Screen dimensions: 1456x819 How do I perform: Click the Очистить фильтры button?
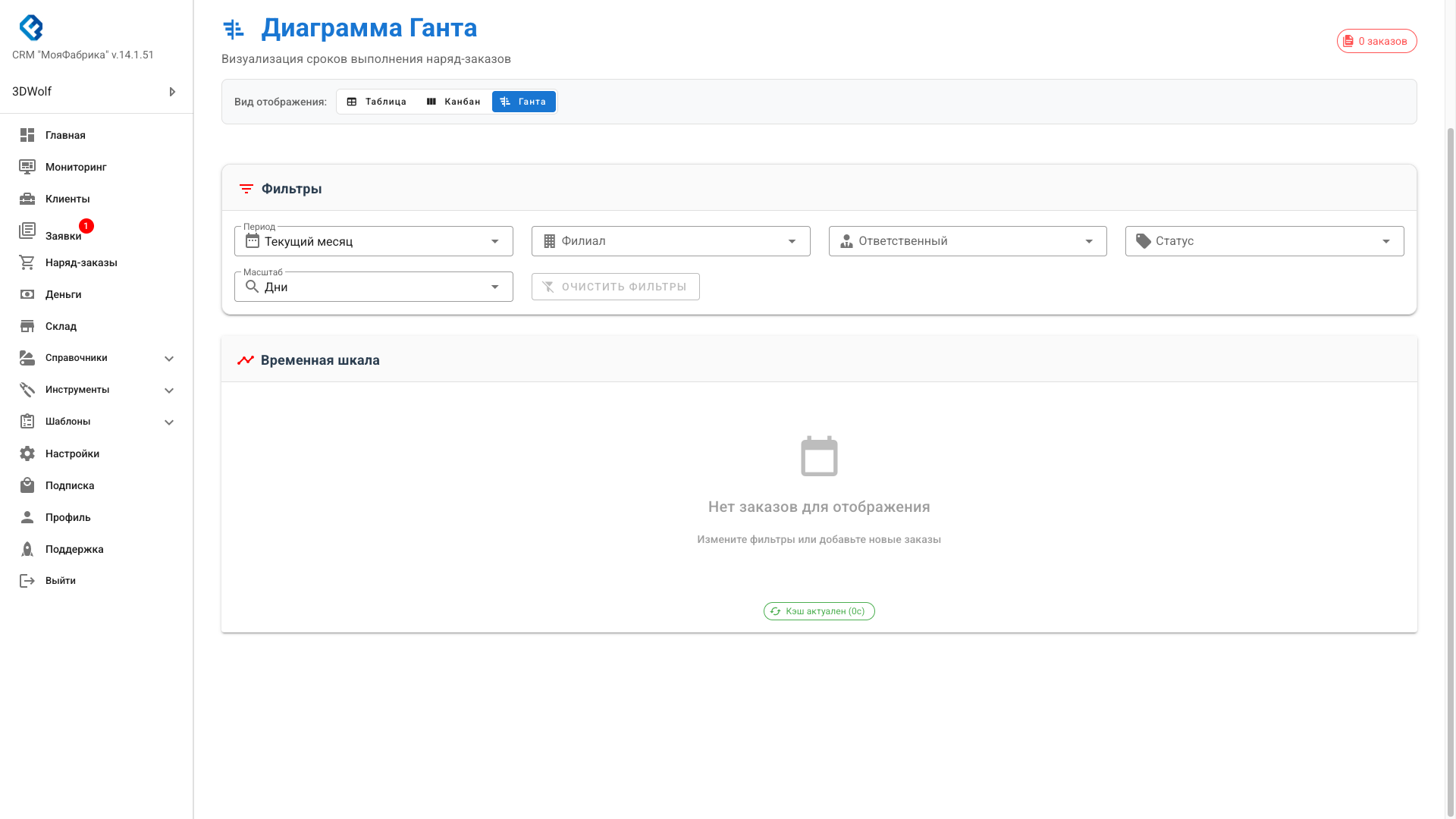click(x=615, y=287)
